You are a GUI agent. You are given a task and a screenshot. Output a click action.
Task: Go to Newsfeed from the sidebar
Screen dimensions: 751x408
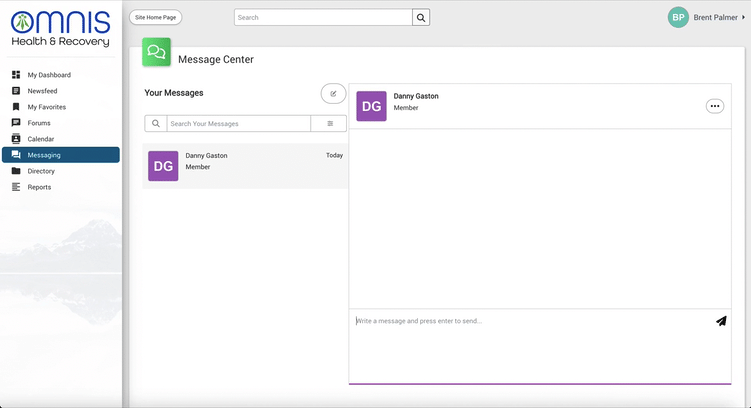[42, 91]
